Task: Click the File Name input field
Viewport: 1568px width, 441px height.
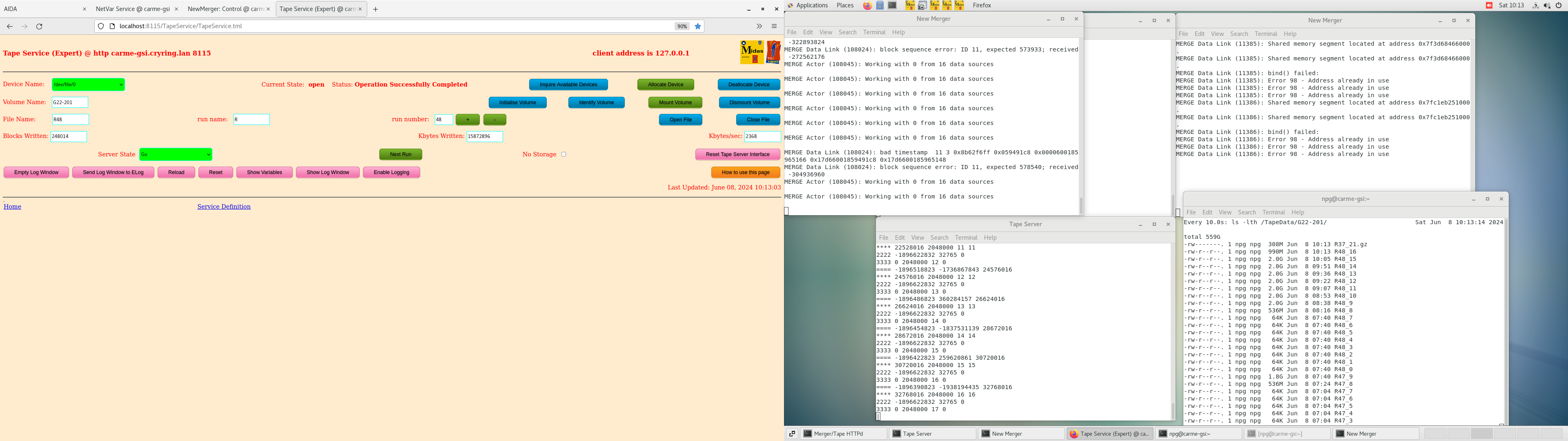Action: (x=71, y=119)
